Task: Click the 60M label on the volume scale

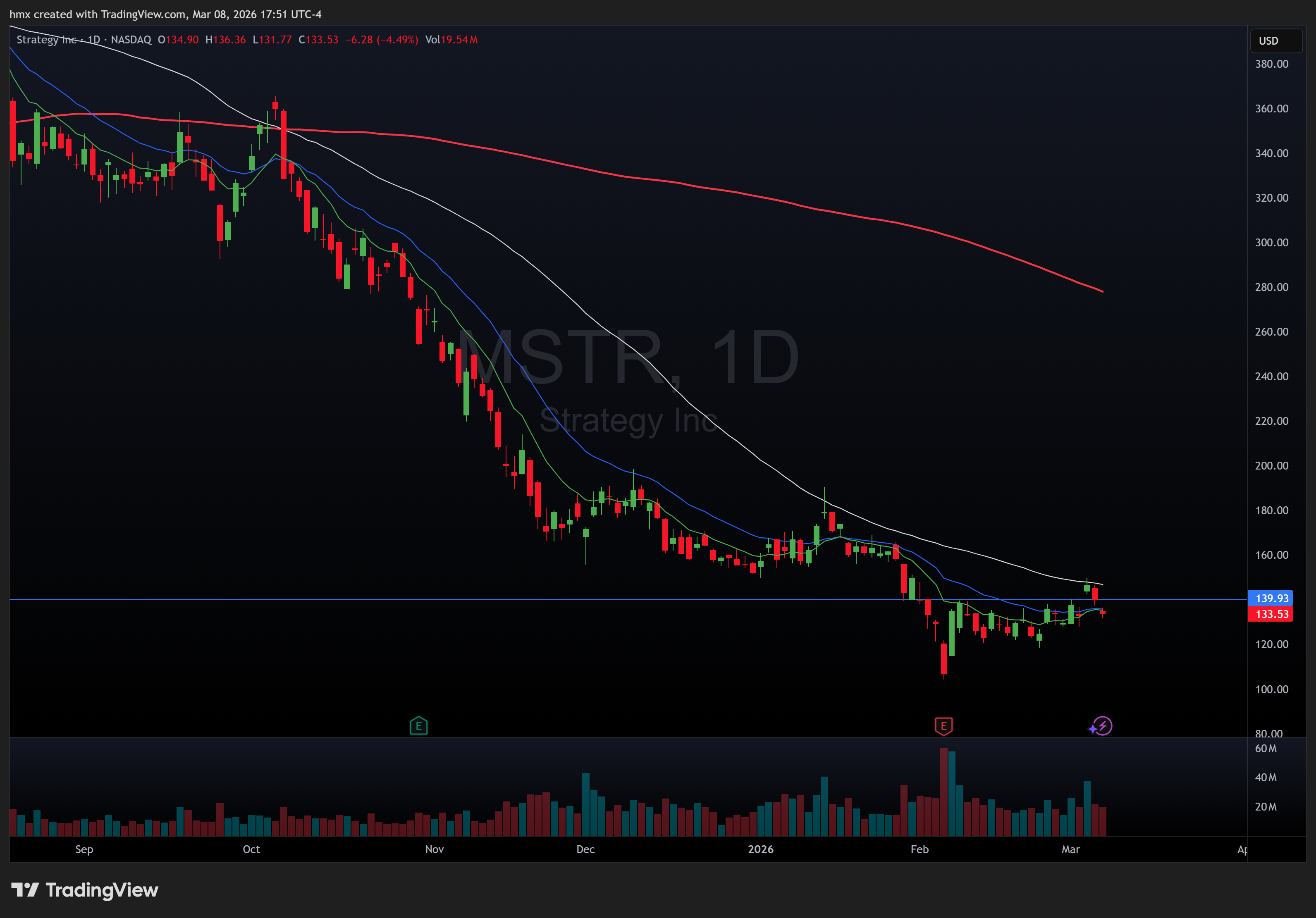Action: tap(1266, 749)
